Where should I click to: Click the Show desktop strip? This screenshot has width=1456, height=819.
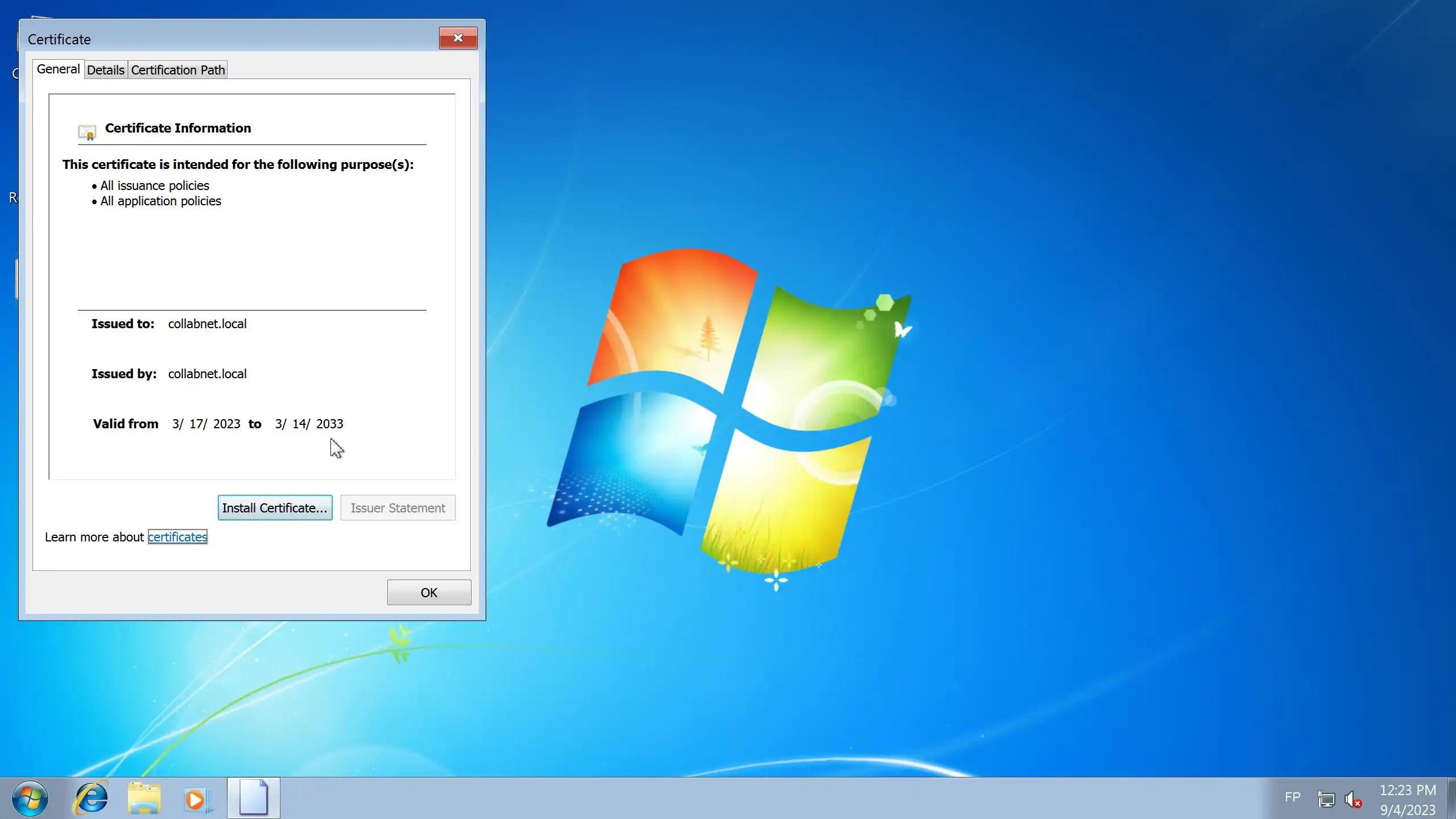[1451, 799]
